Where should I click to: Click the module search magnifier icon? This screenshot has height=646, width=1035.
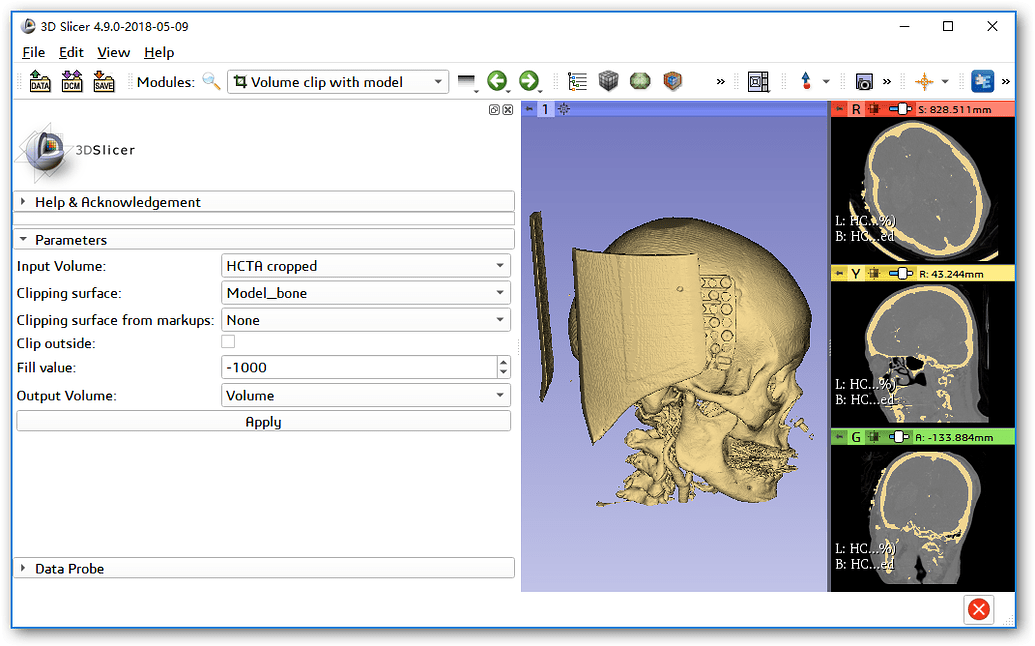211,82
